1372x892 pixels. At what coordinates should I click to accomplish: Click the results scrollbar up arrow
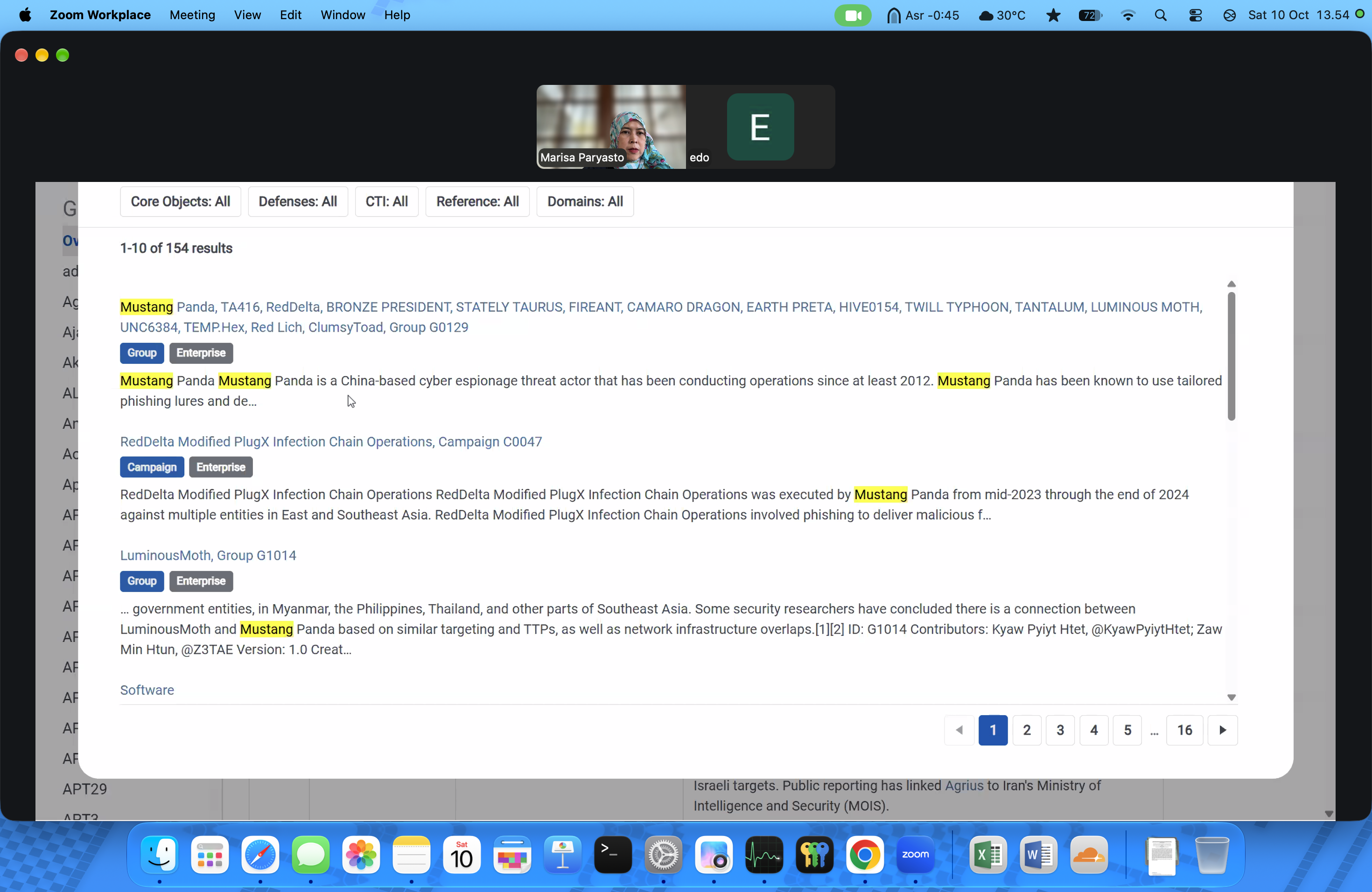click(x=1232, y=284)
